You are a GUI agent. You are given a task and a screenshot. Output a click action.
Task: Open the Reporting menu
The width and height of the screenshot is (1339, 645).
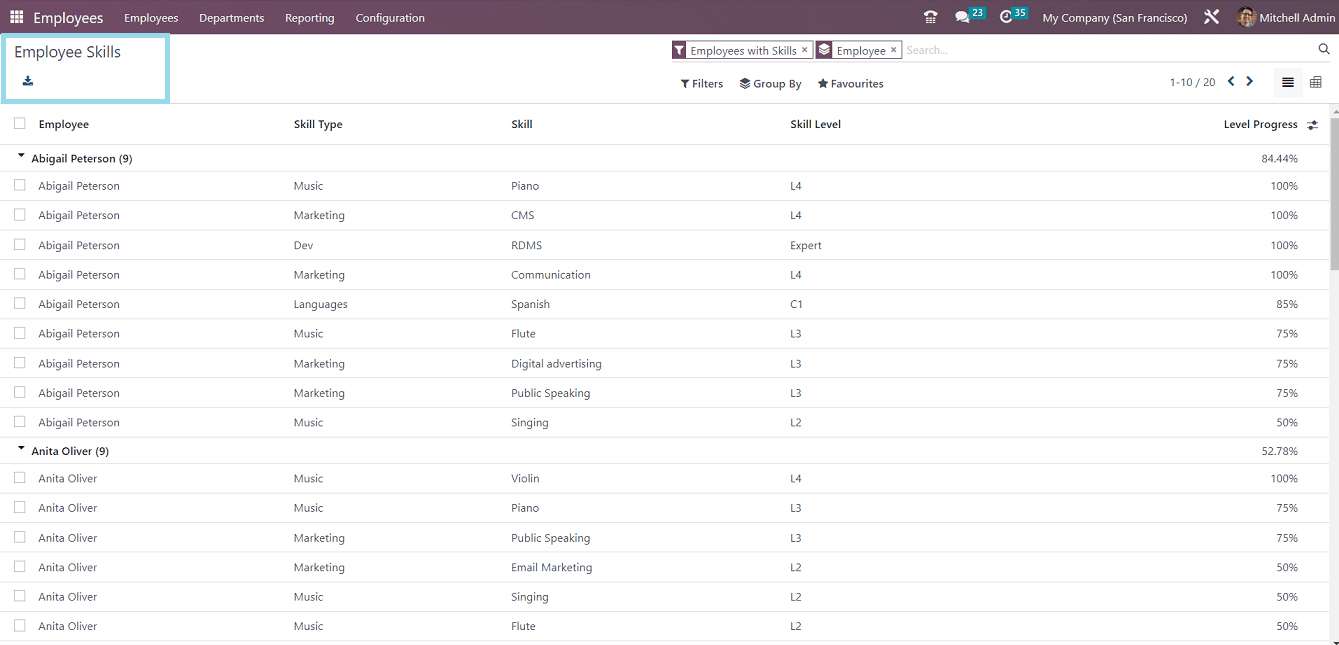pos(310,18)
